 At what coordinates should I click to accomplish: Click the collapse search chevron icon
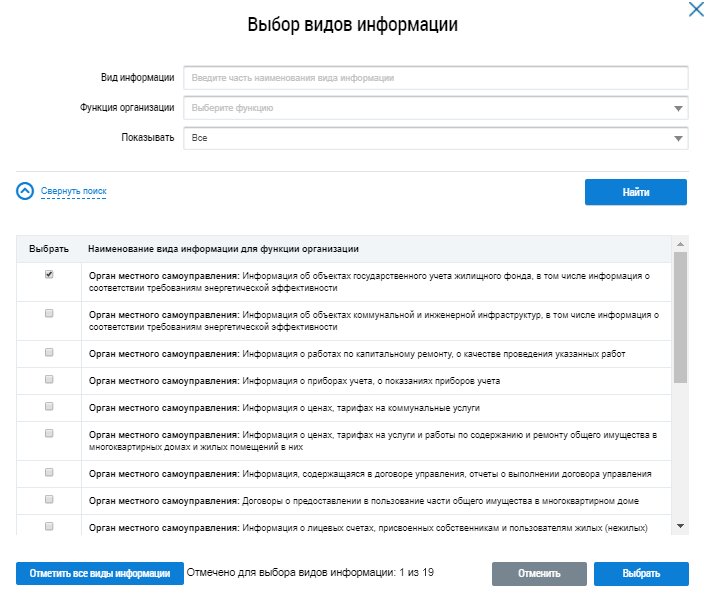coord(25,191)
